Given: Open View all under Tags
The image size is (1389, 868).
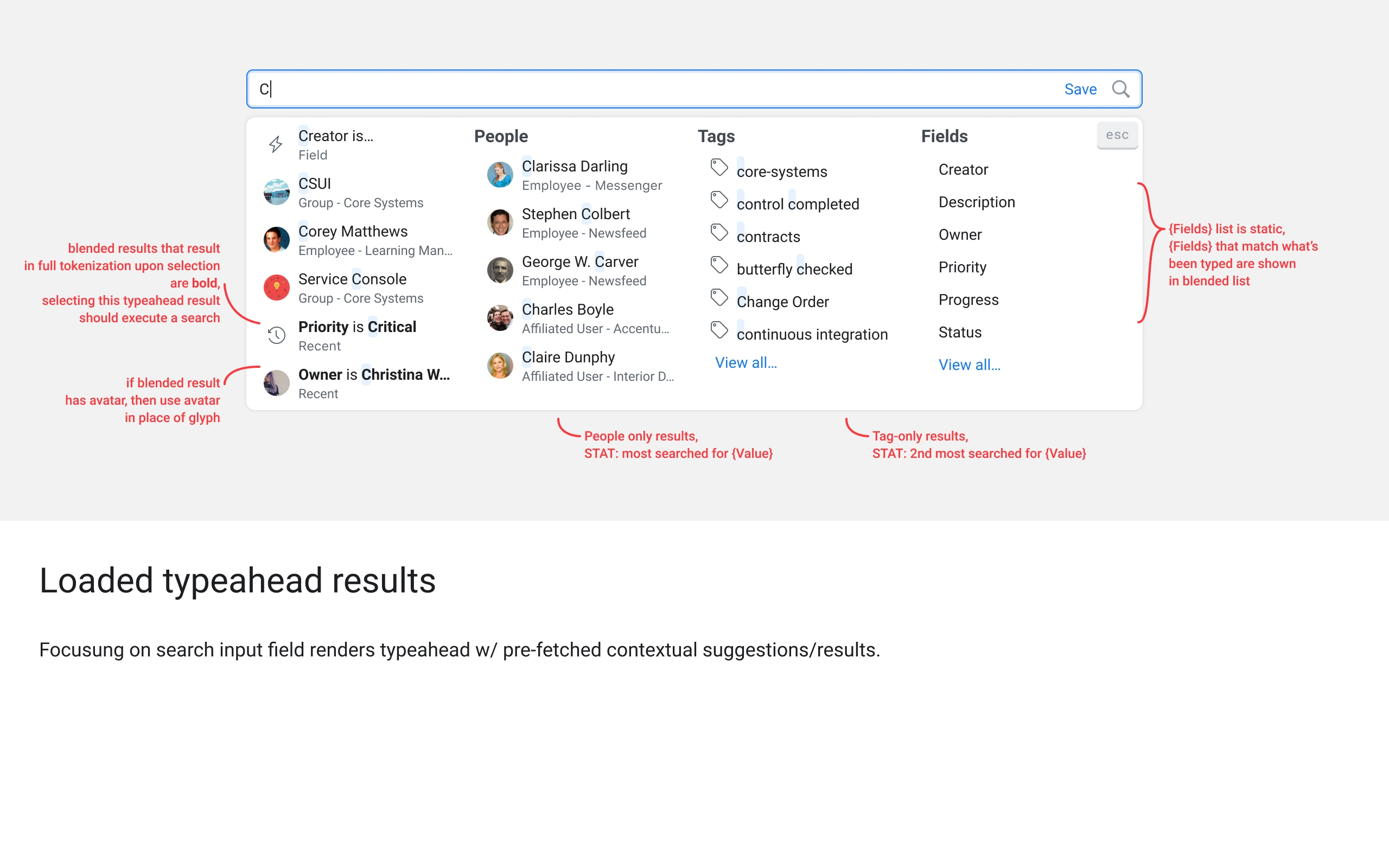Looking at the screenshot, I should (x=746, y=363).
